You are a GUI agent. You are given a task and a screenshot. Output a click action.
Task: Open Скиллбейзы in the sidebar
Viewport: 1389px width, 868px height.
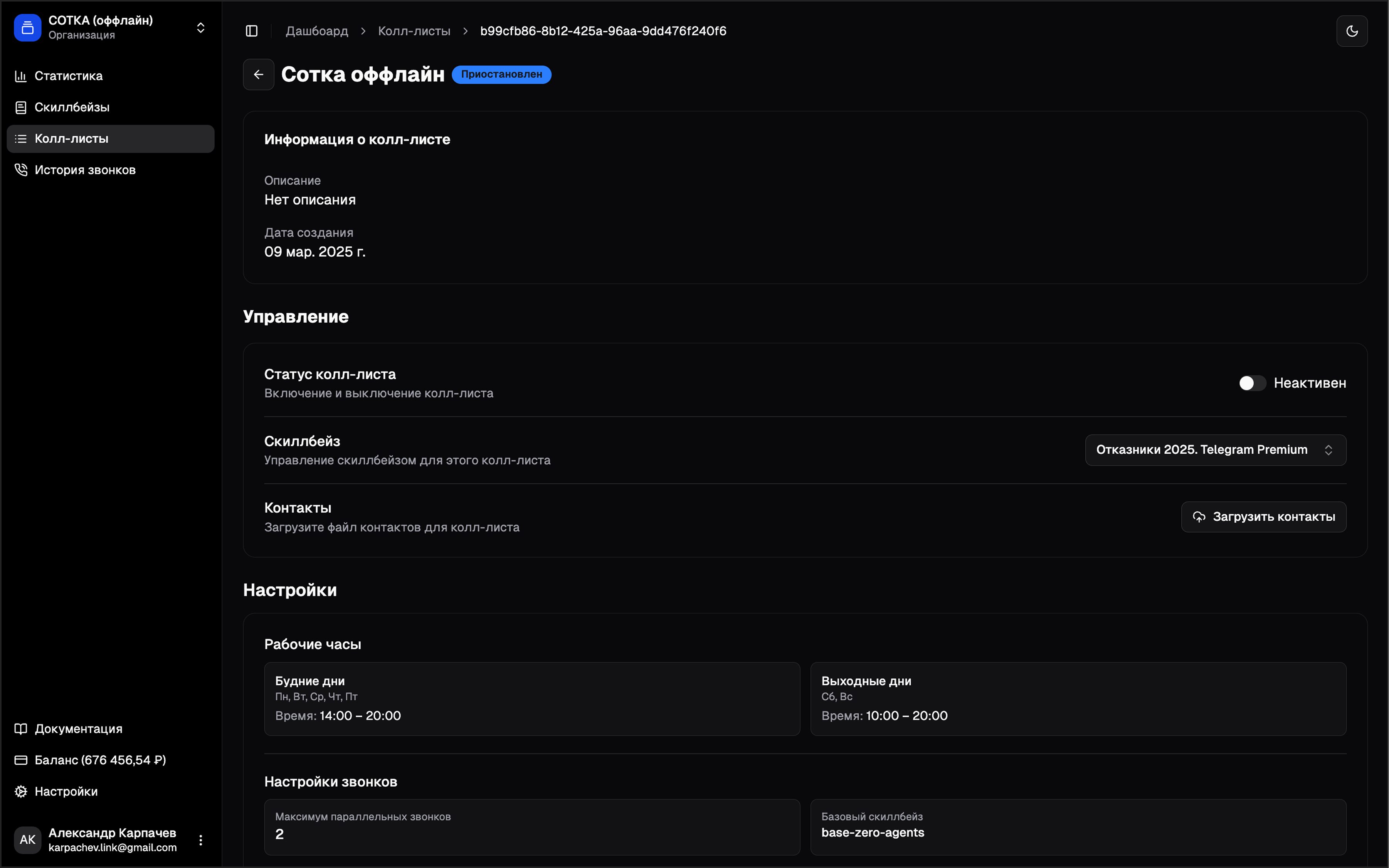click(x=72, y=108)
